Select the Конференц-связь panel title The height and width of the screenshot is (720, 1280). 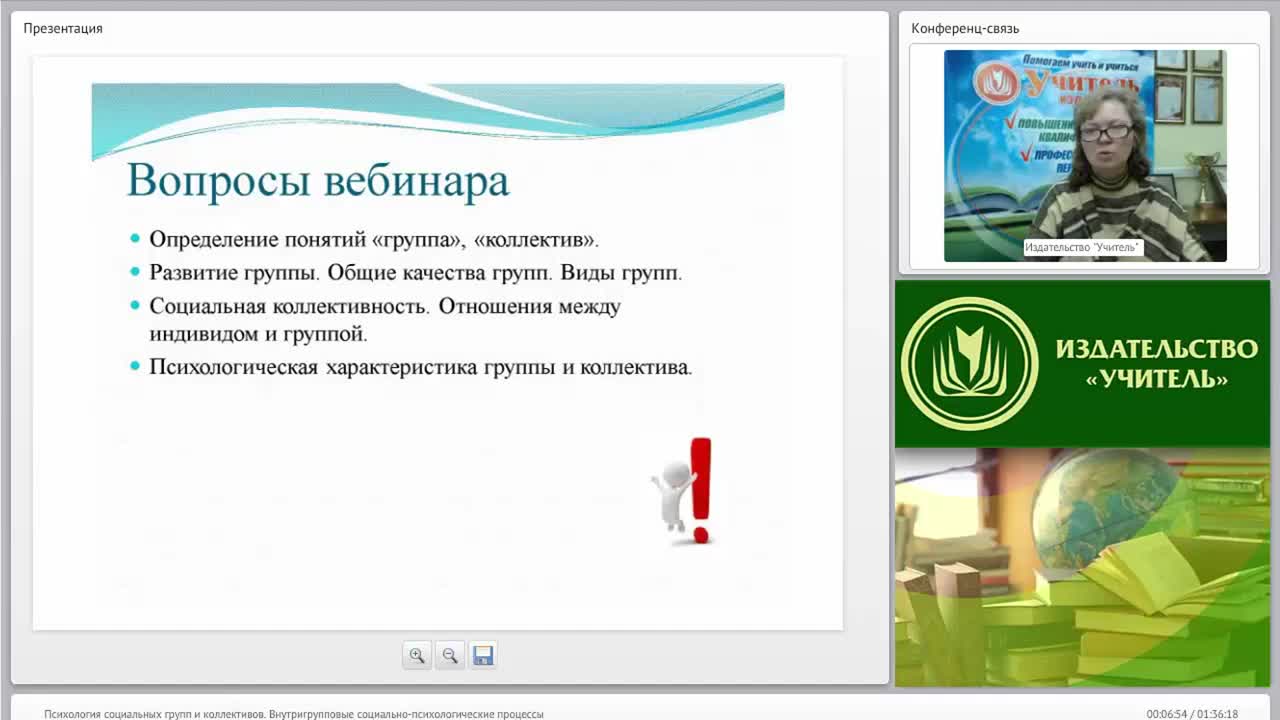click(965, 28)
